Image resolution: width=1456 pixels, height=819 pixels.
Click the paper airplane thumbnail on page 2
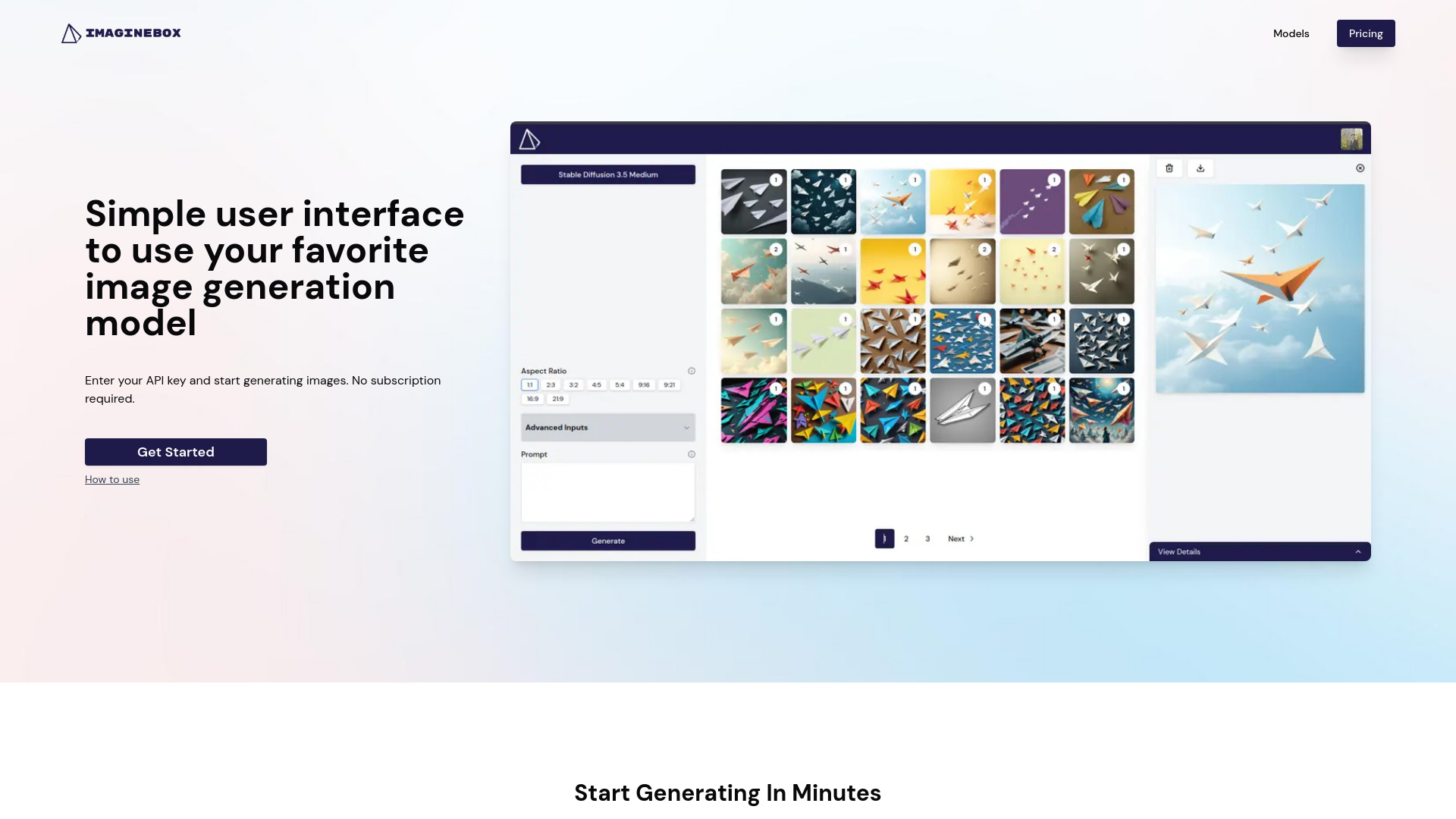click(x=906, y=538)
